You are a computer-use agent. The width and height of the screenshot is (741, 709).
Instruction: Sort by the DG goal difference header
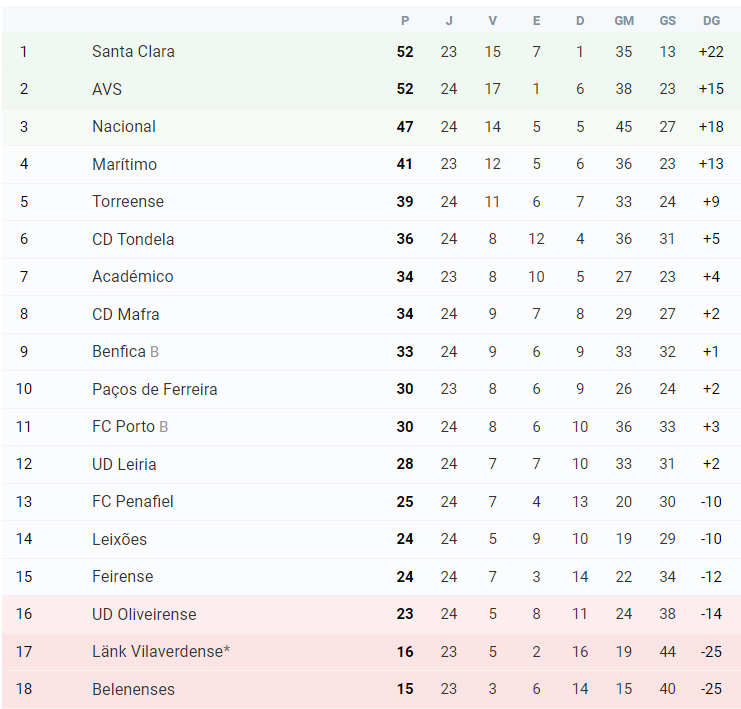click(x=711, y=21)
